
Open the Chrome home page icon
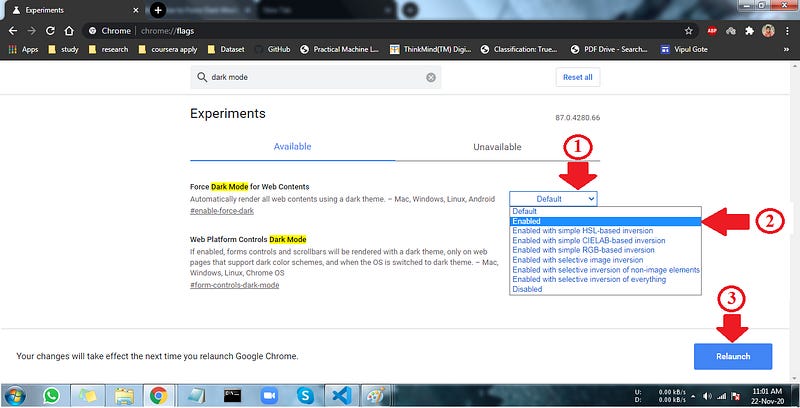click(x=69, y=31)
